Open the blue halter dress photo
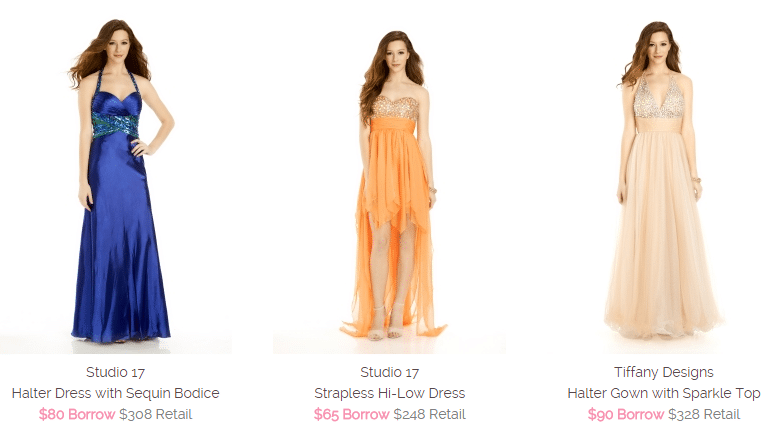This screenshot has height=443, width=768. tap(116, 179)
